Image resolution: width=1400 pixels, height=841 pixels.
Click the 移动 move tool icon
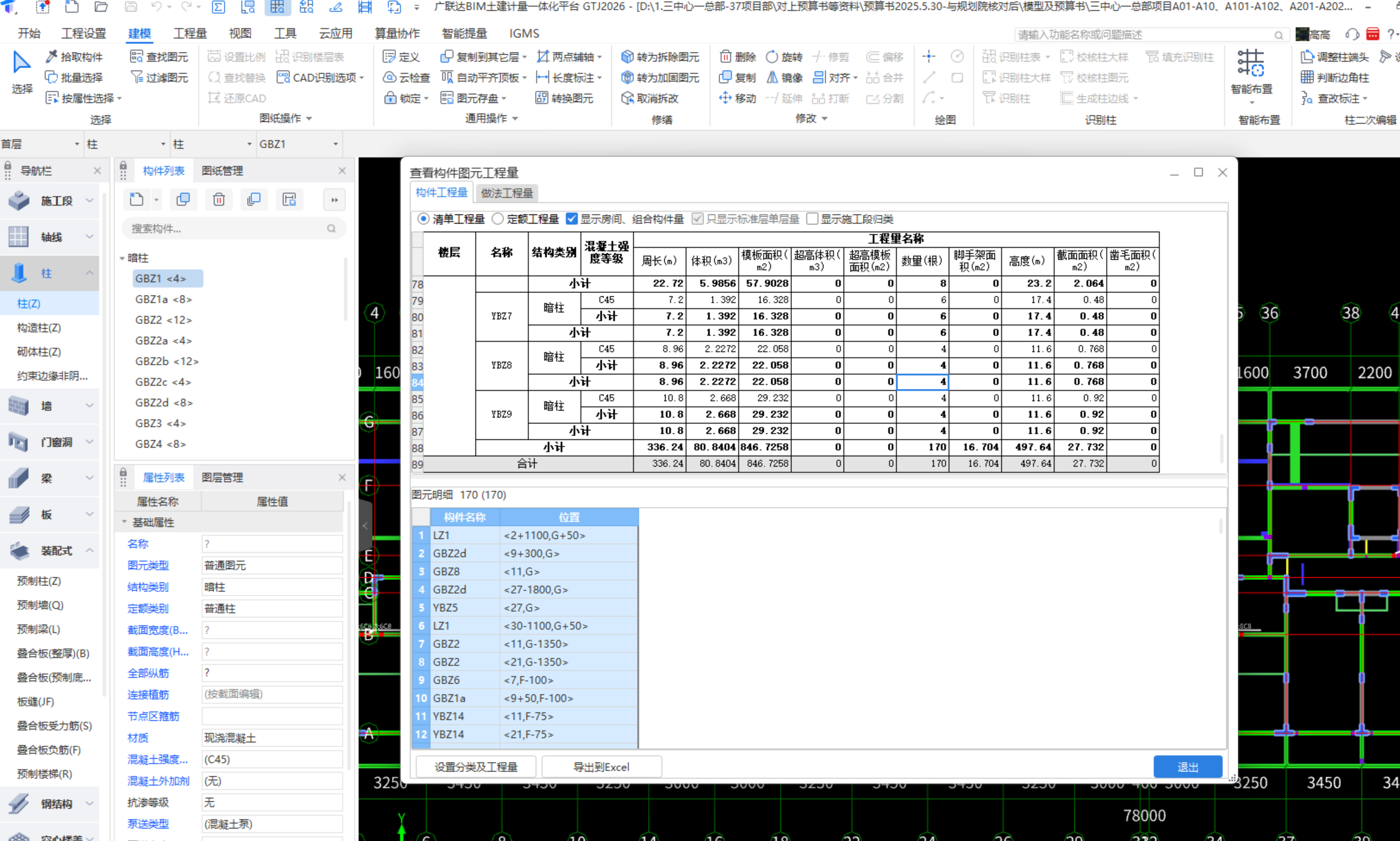(725, 98)
